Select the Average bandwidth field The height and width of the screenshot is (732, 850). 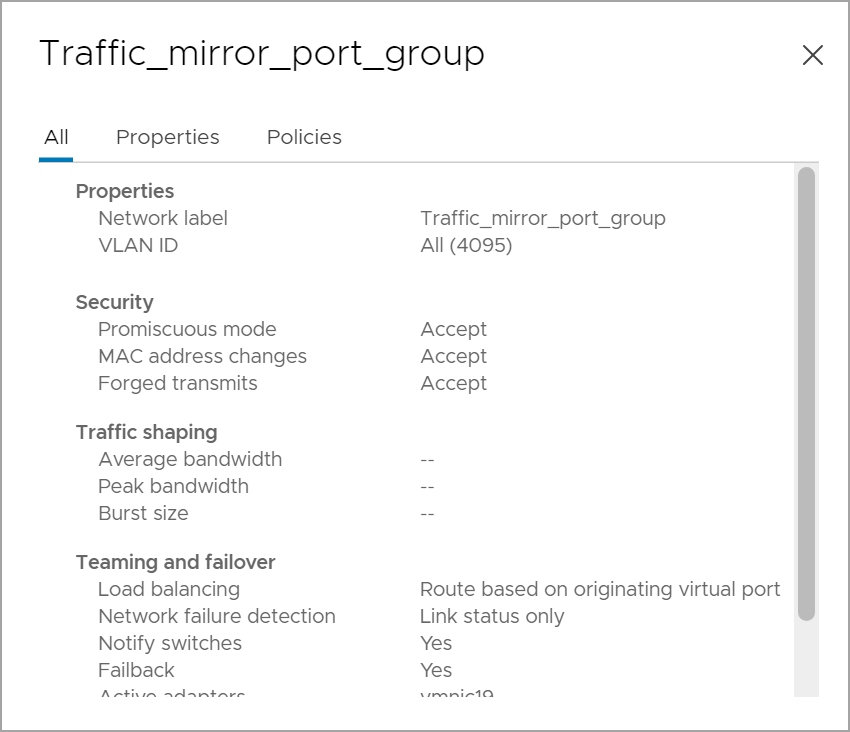pyautogui.click(x=189, y=459)
